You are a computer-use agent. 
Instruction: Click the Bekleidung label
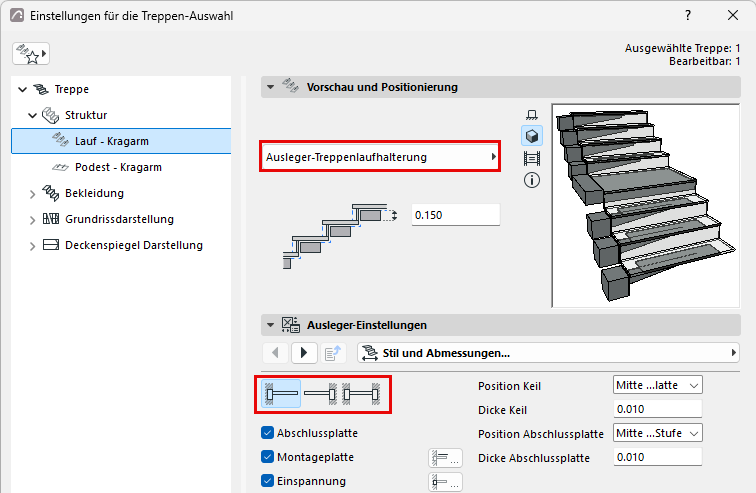click(x=94, y=193)
